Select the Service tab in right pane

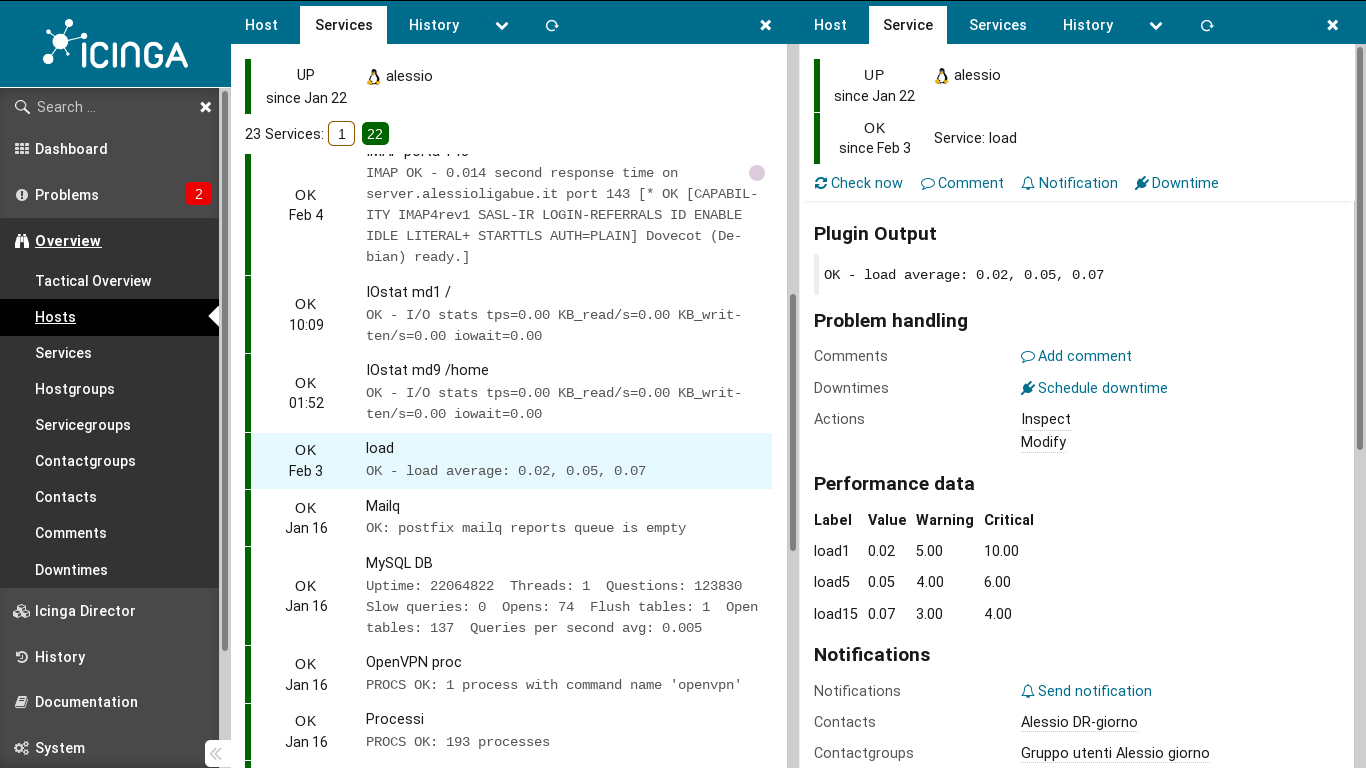pos(908,25)
